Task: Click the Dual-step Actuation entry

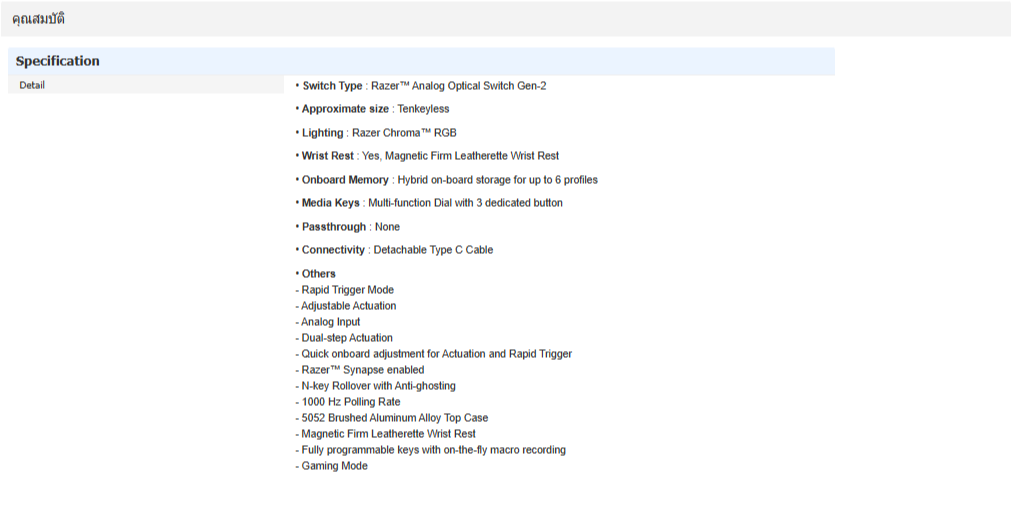Action: tap(344, 337)
